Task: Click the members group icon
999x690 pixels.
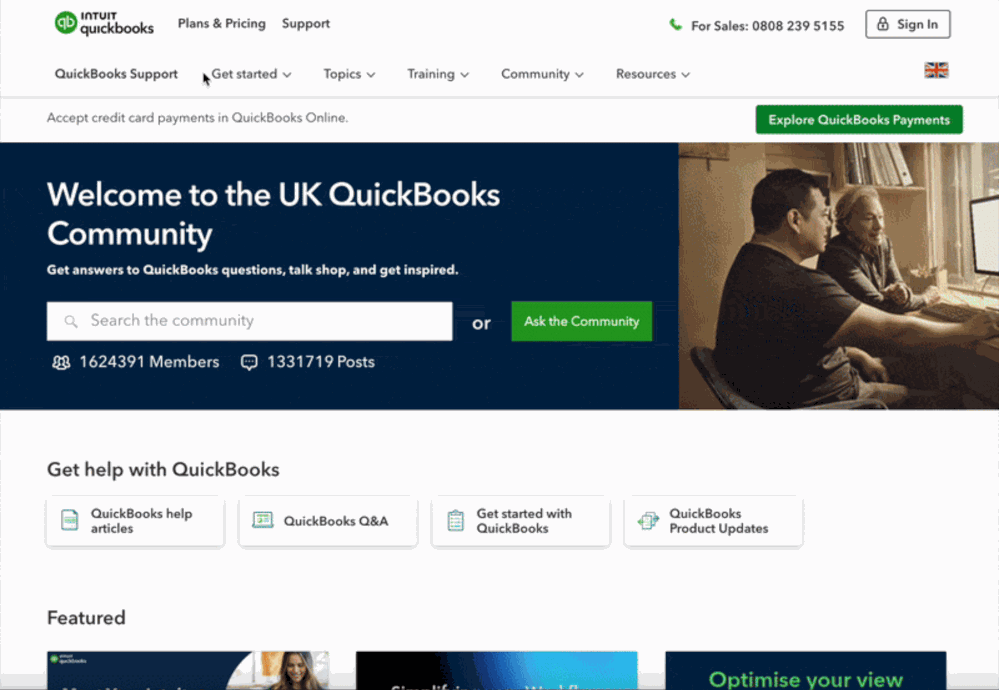Action: [61, 363]
